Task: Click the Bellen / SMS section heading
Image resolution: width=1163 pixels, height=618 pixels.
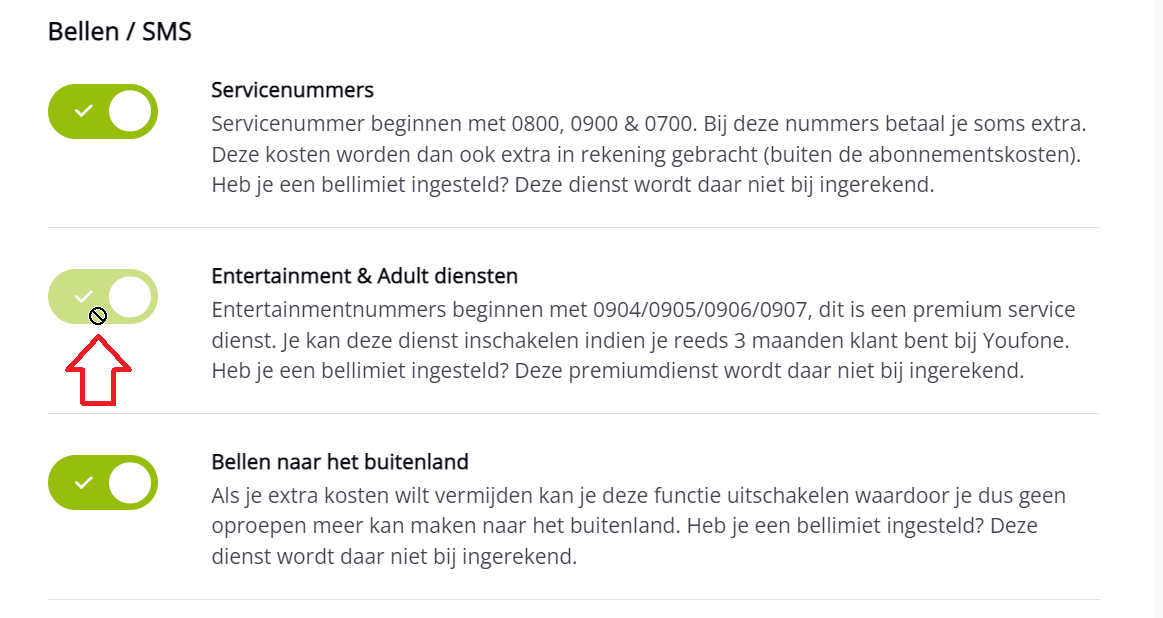Action: click(120, 32)
